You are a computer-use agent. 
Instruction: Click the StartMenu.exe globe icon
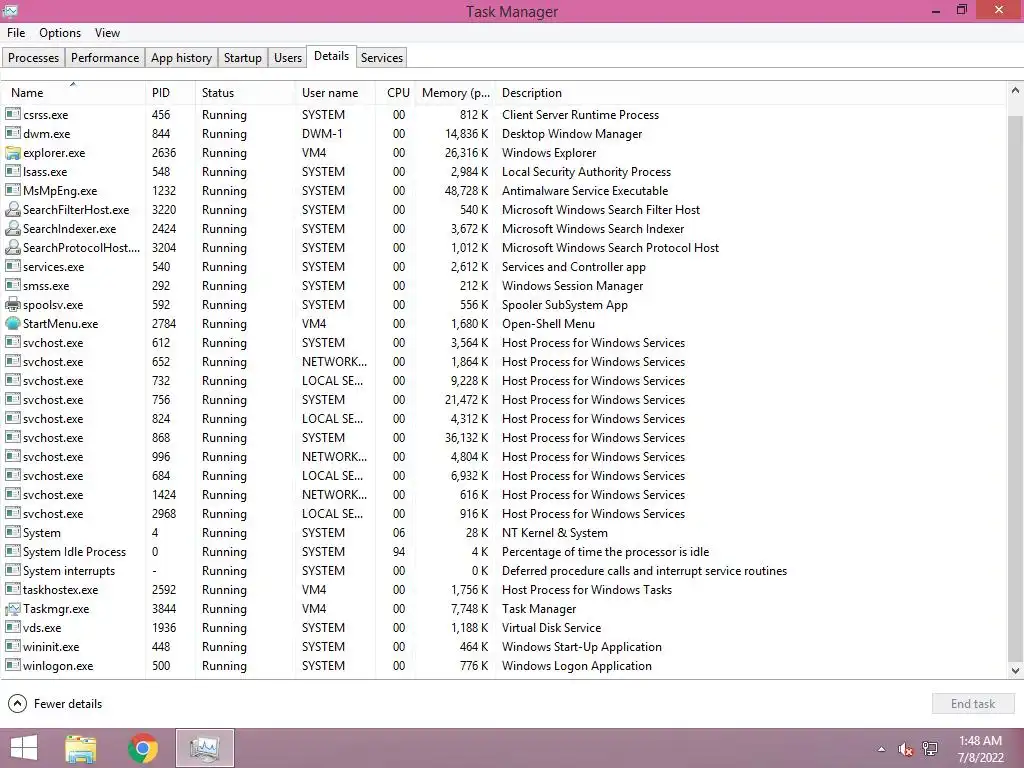[12, 323]
